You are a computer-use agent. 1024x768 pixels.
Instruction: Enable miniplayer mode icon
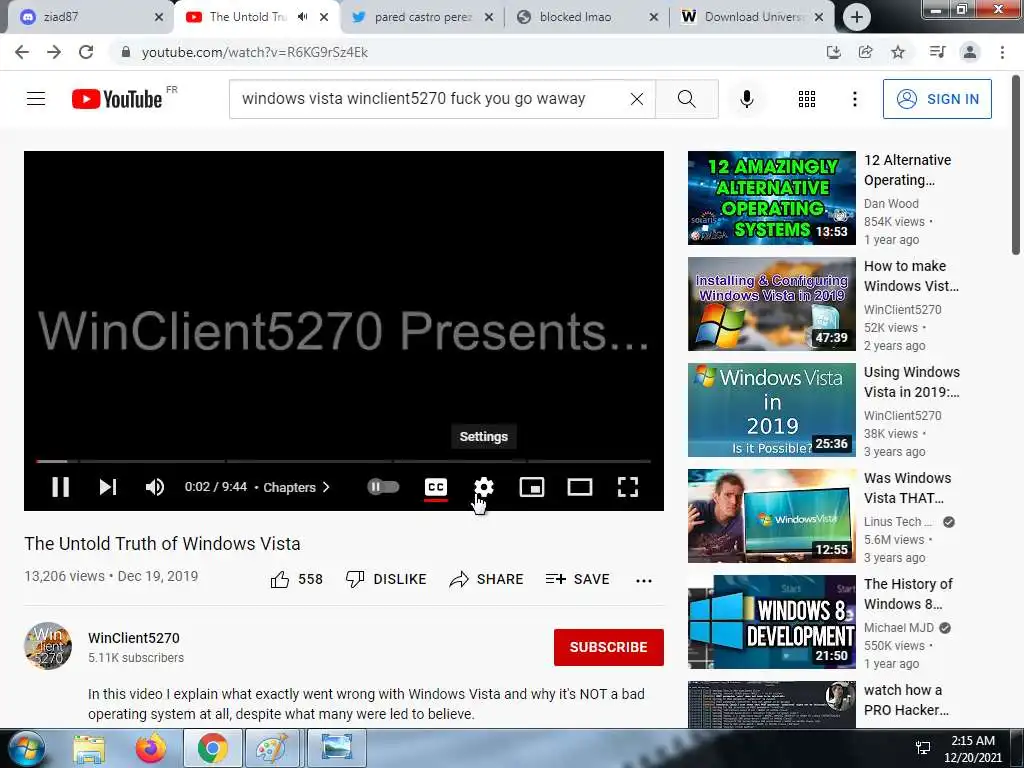[532, 487]
